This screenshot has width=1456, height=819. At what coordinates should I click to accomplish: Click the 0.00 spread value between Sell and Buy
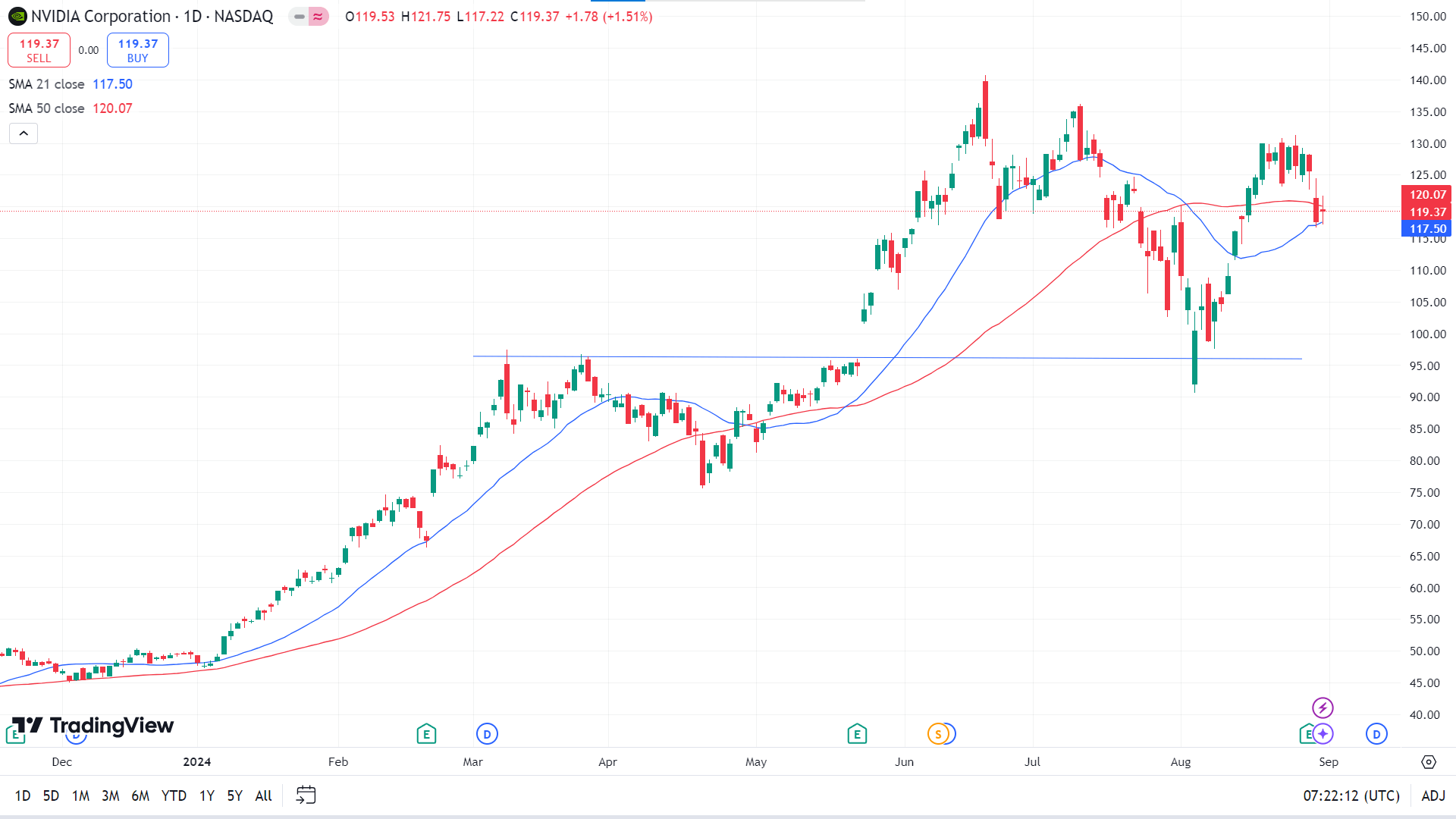[x=89, y=50]
